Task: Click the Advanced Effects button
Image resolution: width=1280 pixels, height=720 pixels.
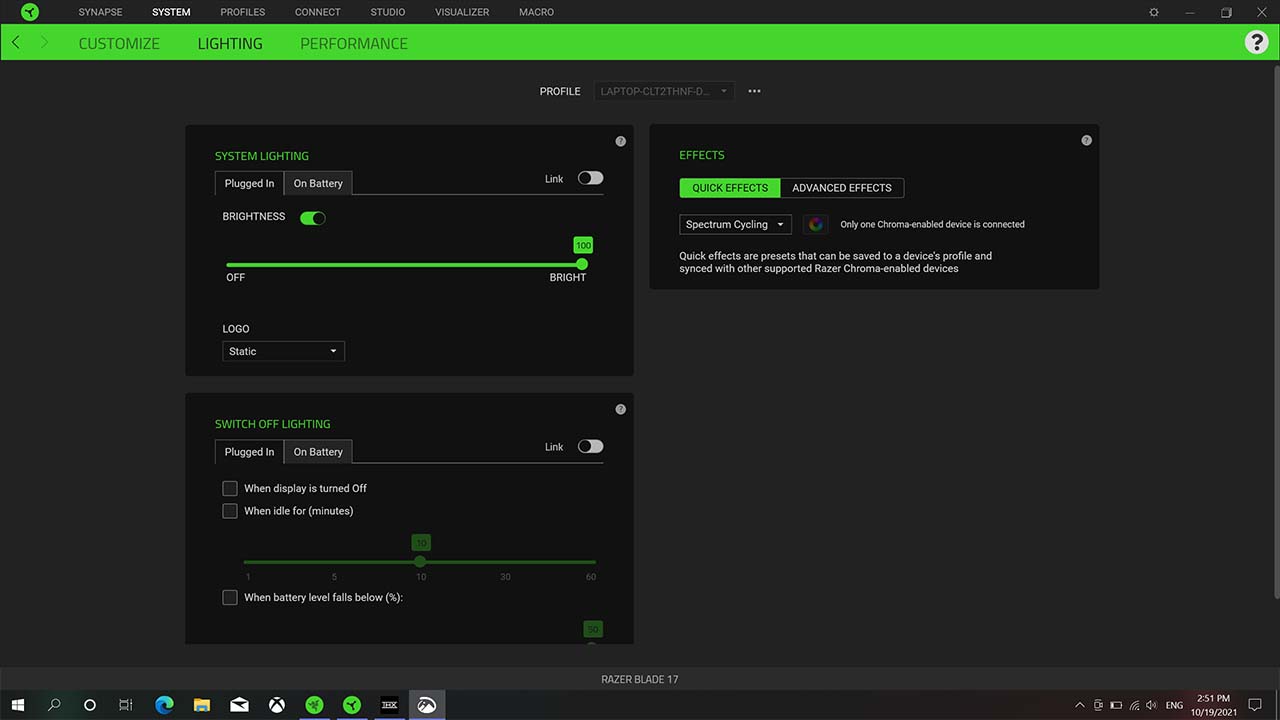Action: [x=841, y=188]
